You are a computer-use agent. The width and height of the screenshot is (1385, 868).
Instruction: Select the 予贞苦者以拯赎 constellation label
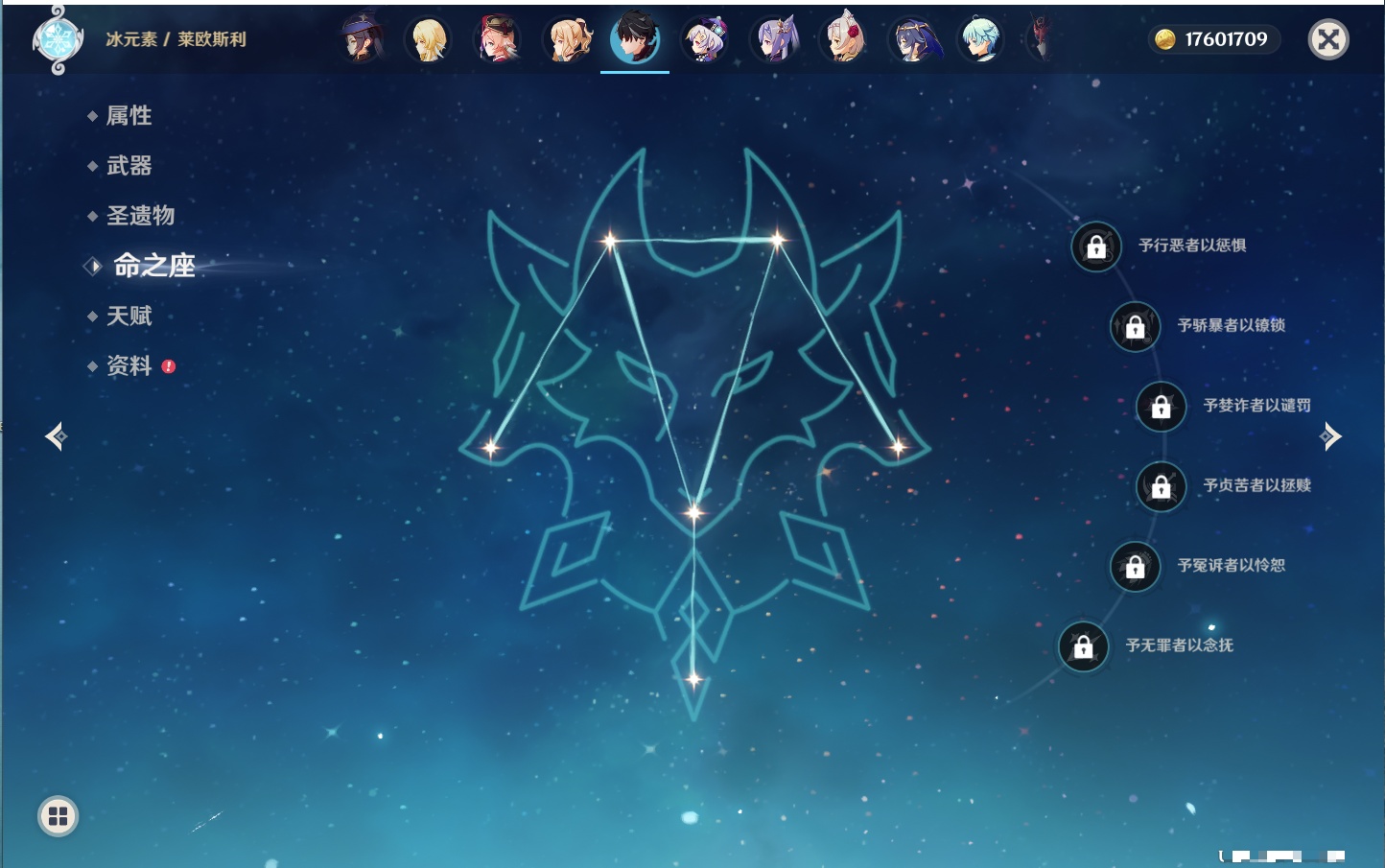[x=1257, y=485]
